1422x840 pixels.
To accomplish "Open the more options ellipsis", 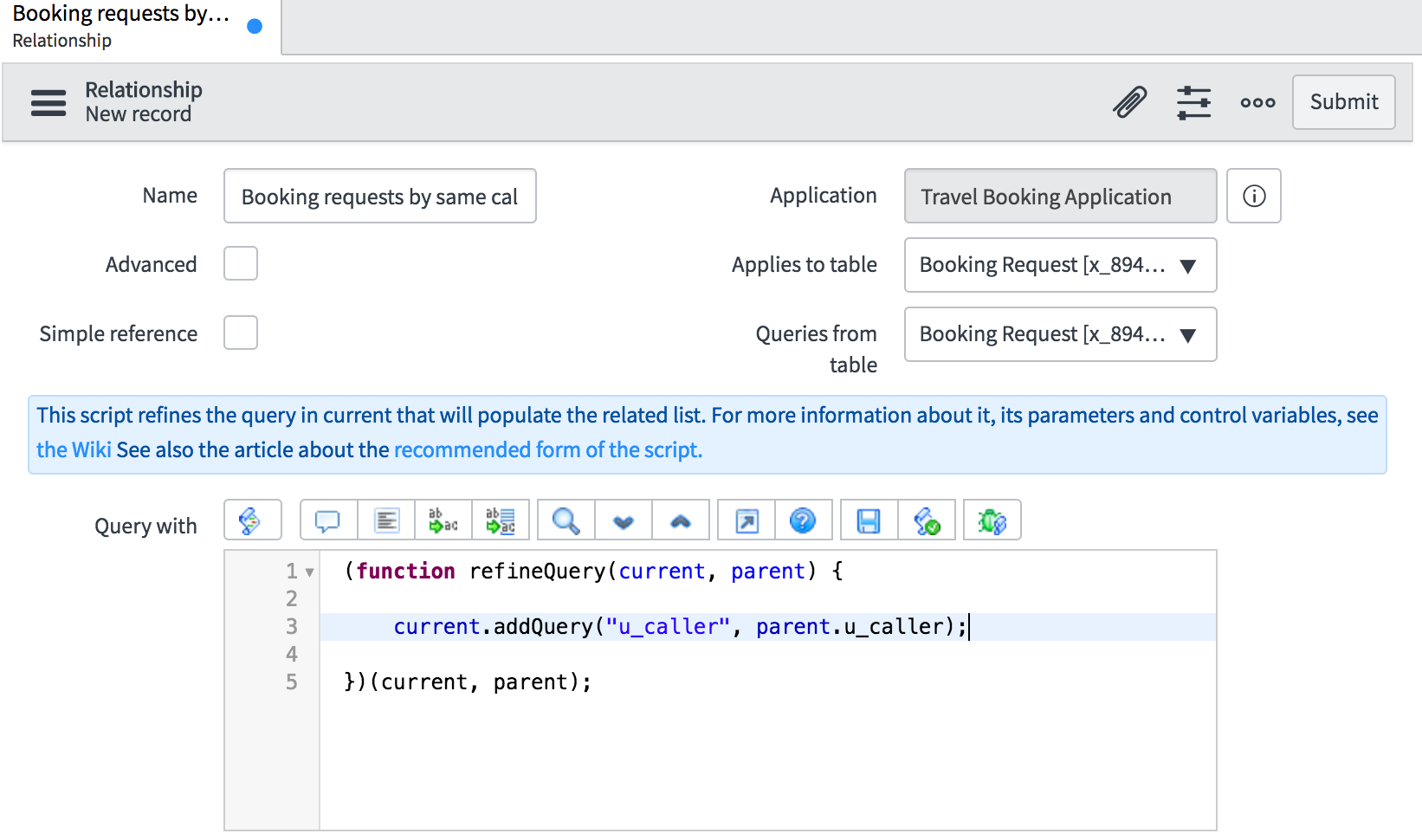I will point(1257,102).
